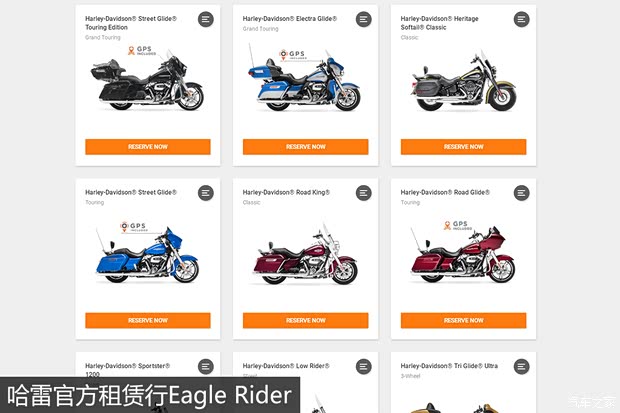Reserve the Heritage Softail Classic now
620x413 pixels.
coord(463,147)
